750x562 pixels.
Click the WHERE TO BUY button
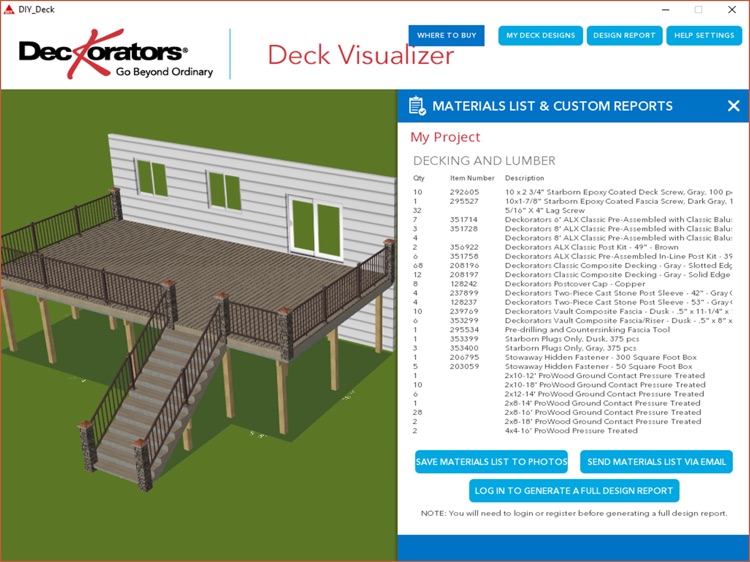(446, 35)
